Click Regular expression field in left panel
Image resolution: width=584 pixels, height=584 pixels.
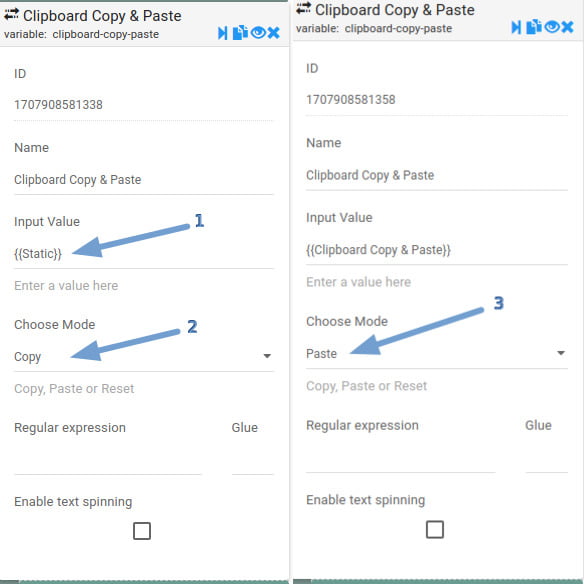[108, 462]
